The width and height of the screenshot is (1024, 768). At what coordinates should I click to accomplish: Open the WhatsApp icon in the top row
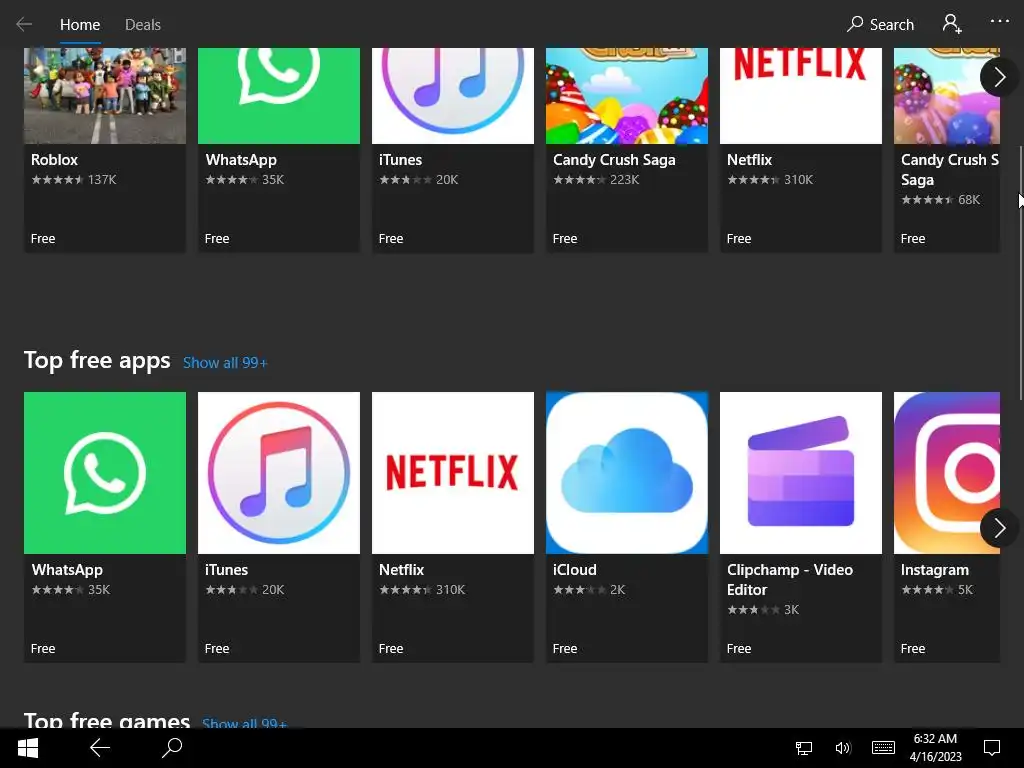279,95
